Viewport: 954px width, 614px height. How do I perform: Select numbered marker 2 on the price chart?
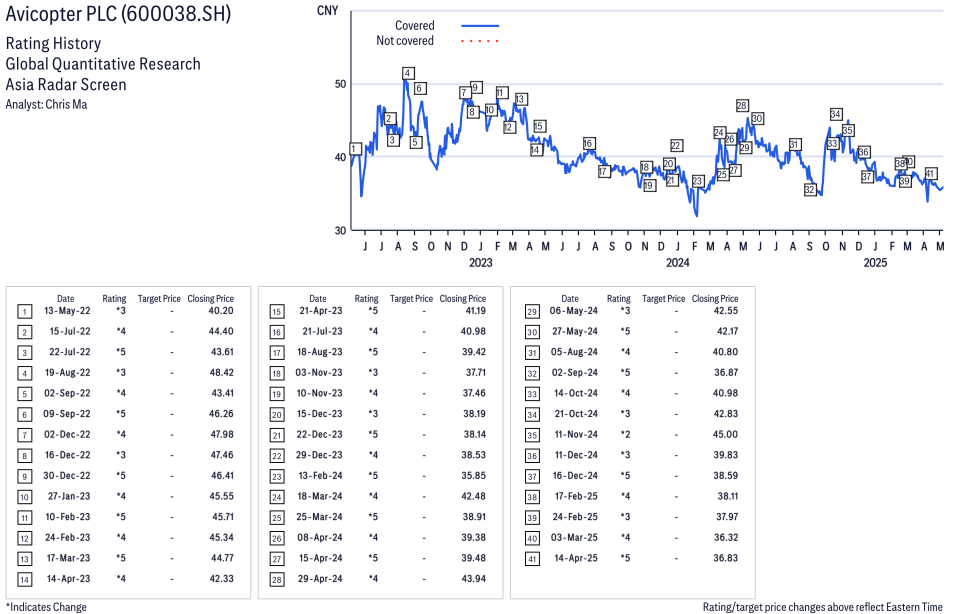pyautogui.click(x=390, y=119)
